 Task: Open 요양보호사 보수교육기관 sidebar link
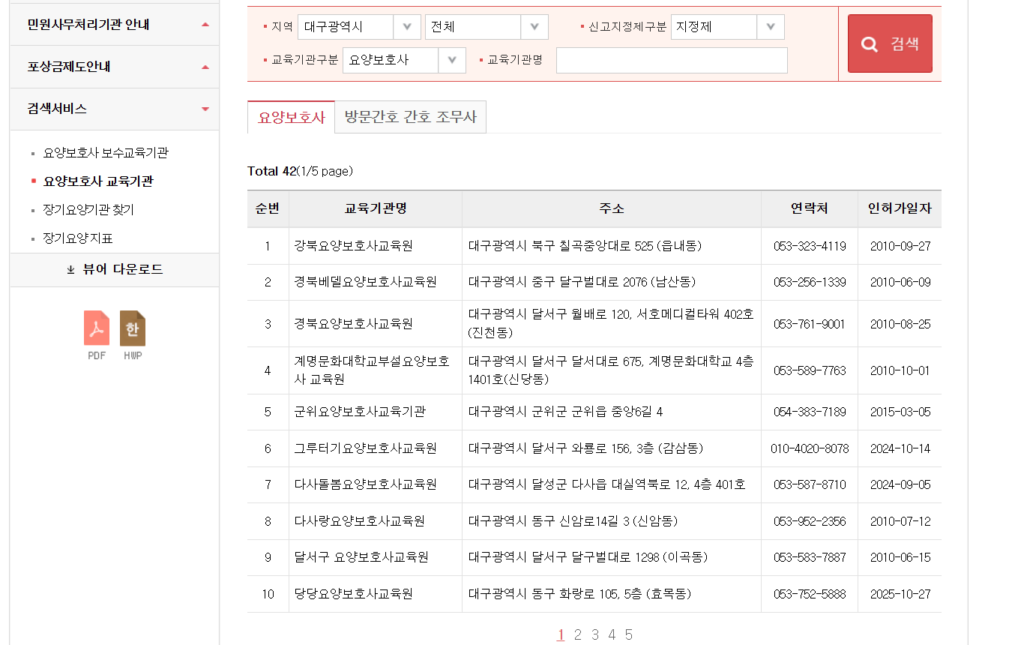pos(105,153)
